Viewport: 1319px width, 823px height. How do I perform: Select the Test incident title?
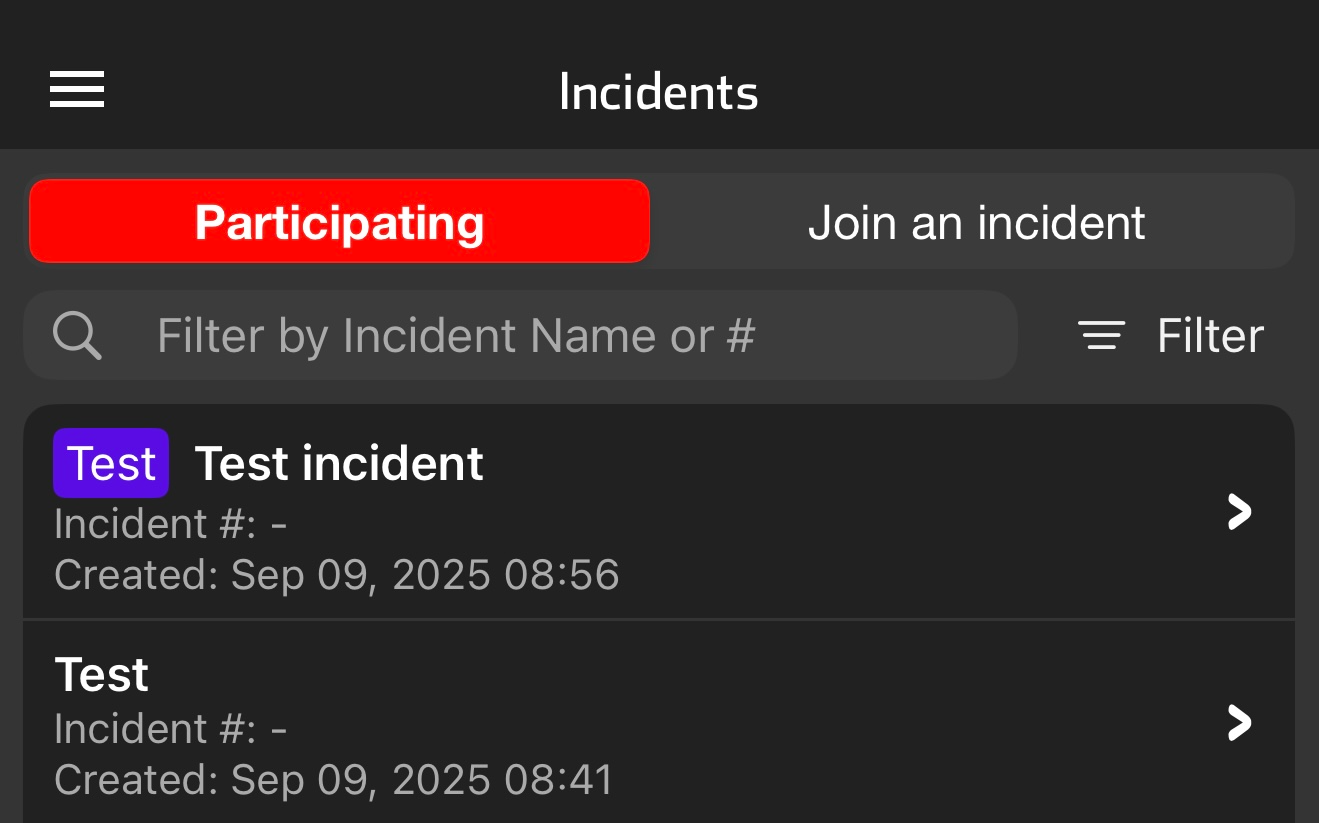[x=339, y=464]
